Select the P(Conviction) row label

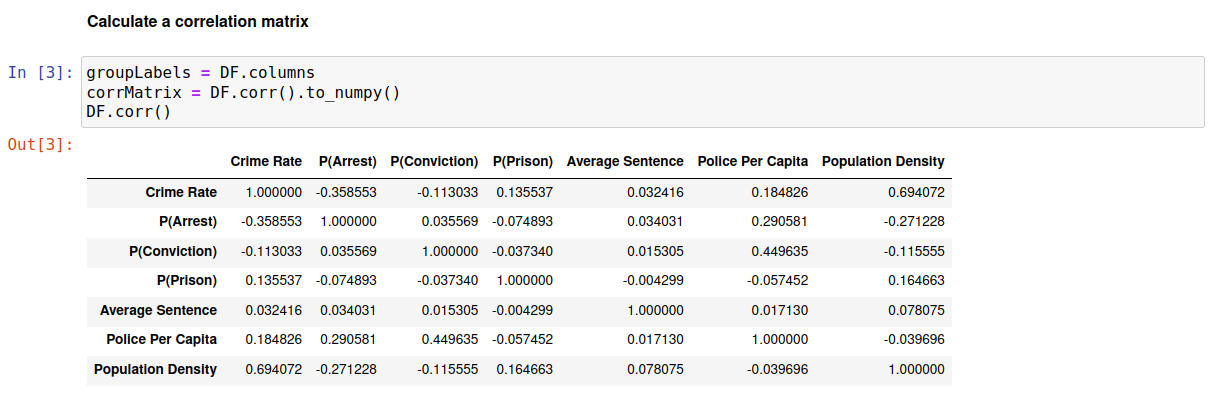[173, 251]
